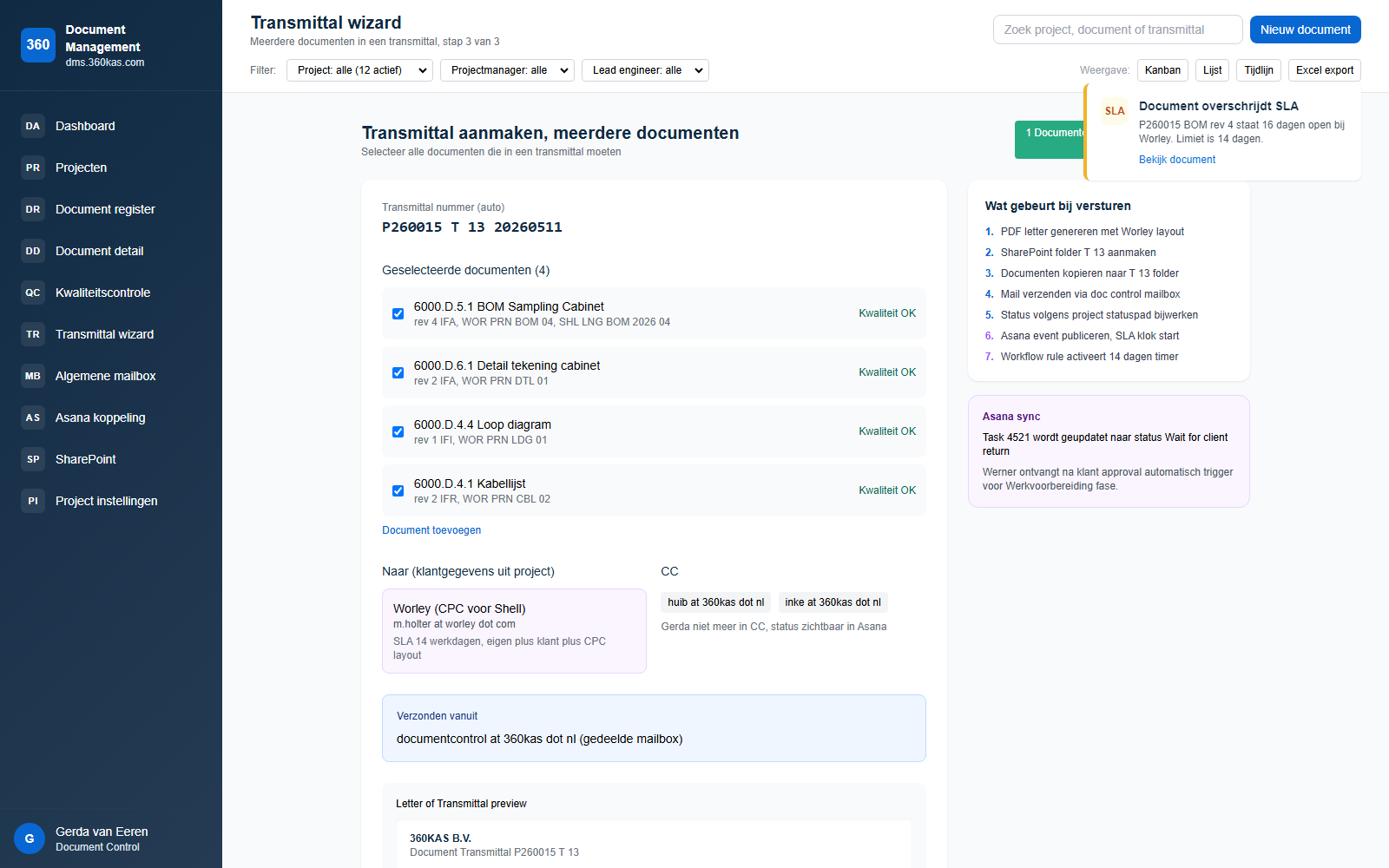Uncheck 6000.D.4.4 Loop diagram
Image resolution: width=1389 pixels, height=868 pixels.
398,431
